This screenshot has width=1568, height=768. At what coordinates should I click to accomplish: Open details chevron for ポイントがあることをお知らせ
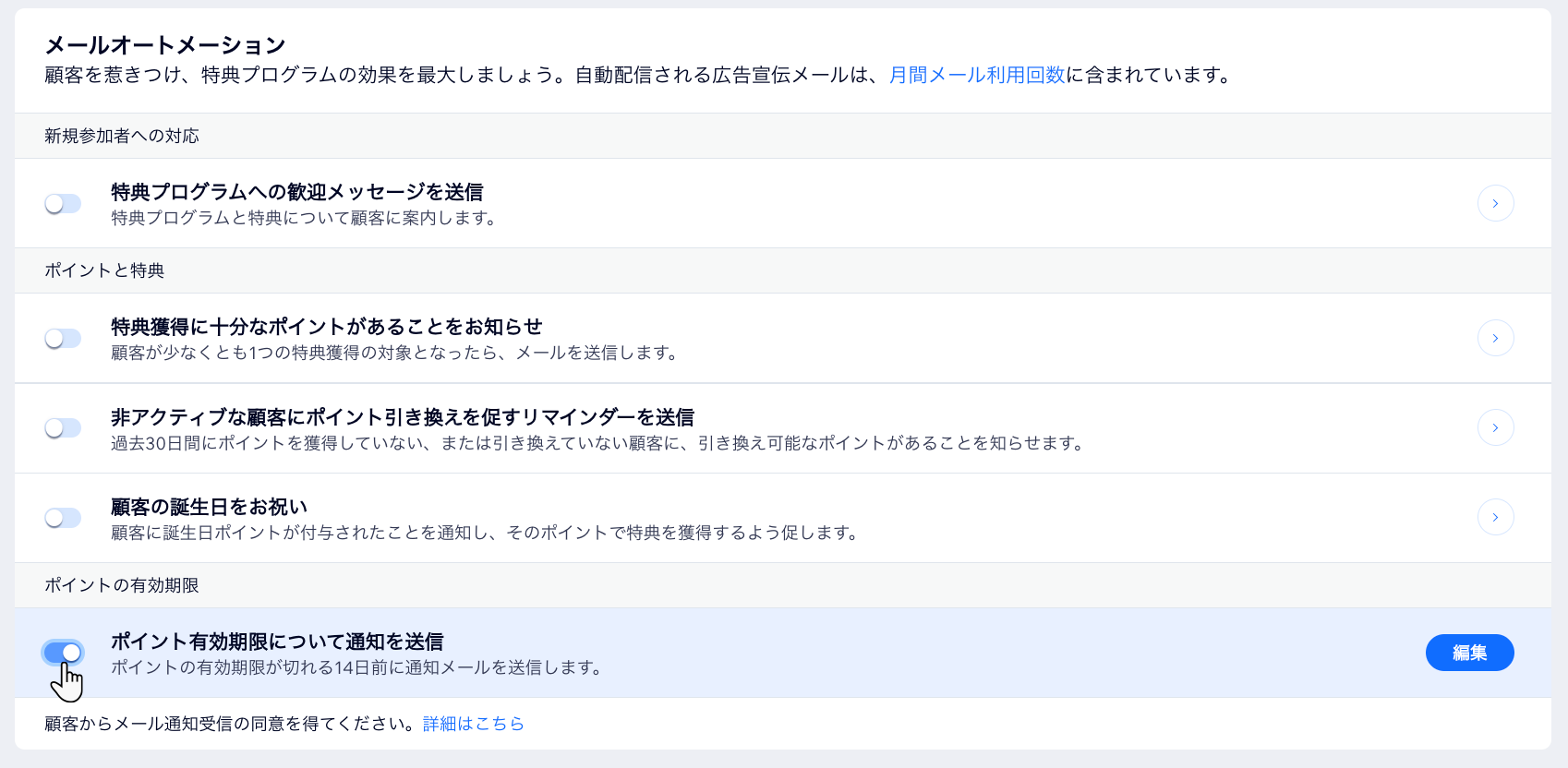pyautogui.click(x=1495, y=338)
